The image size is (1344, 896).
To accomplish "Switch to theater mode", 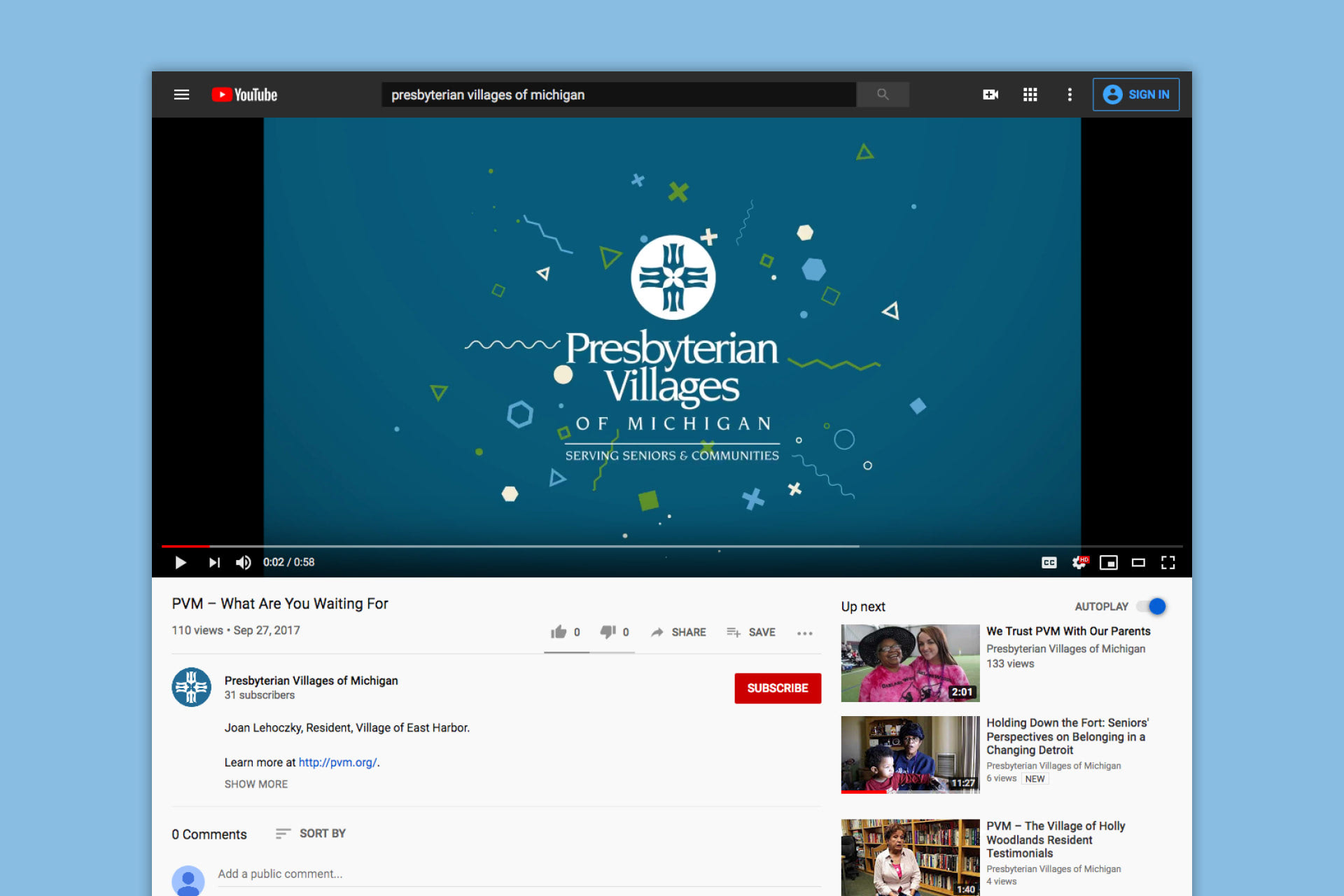I will (1138, 562).
